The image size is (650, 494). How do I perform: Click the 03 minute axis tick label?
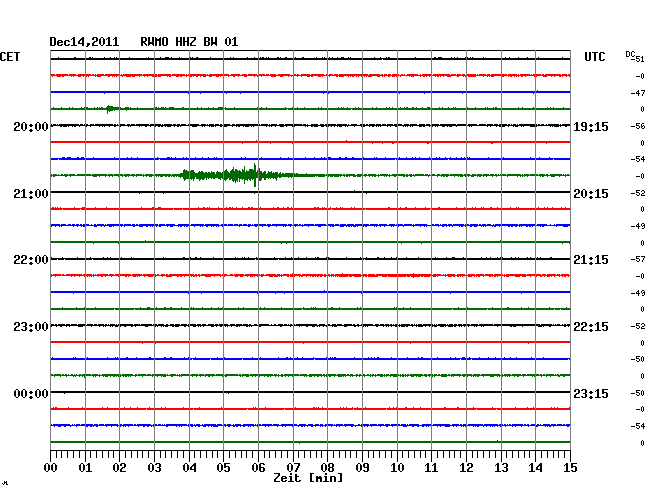point(154,468)
